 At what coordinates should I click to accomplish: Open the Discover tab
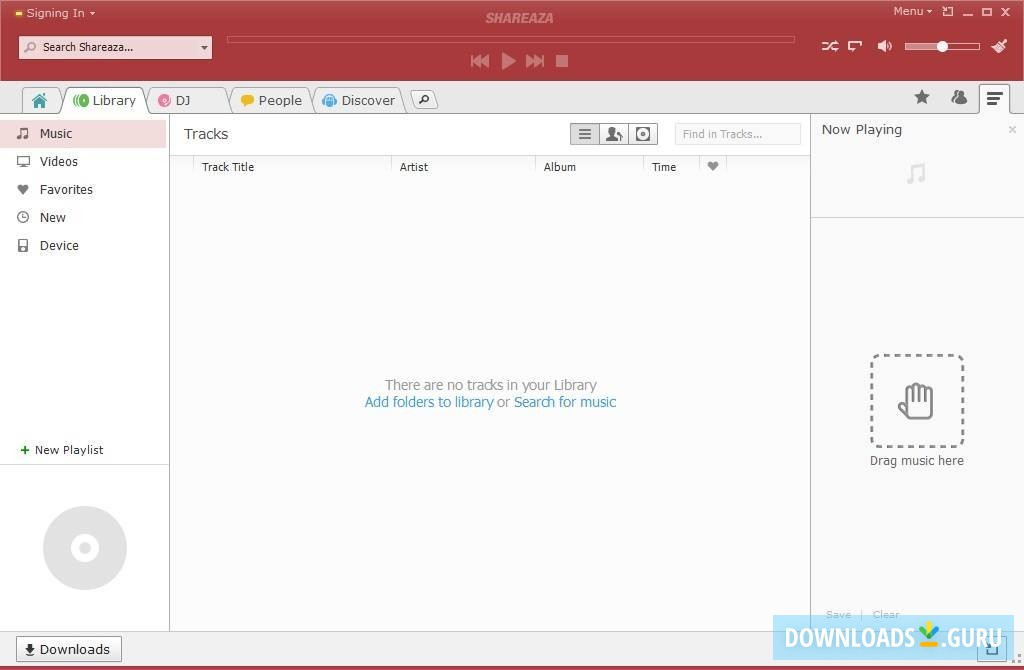point(359,101)
